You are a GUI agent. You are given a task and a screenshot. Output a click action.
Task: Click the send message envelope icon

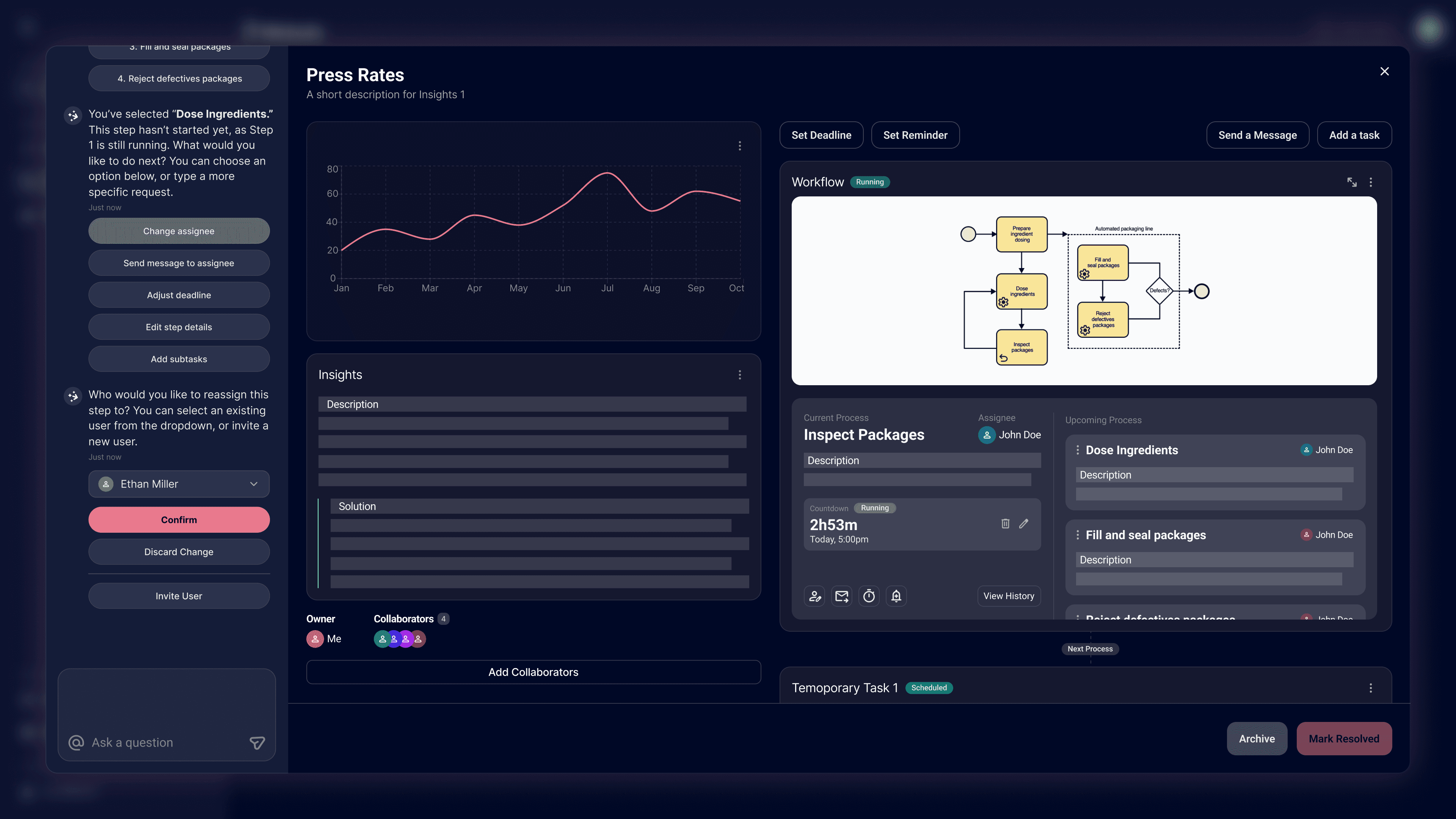[x=842, y=596]
